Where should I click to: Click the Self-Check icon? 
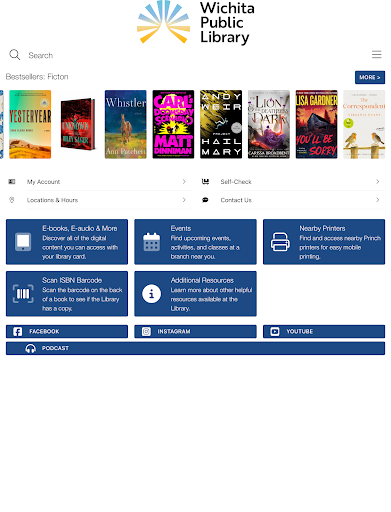[205, 182]
